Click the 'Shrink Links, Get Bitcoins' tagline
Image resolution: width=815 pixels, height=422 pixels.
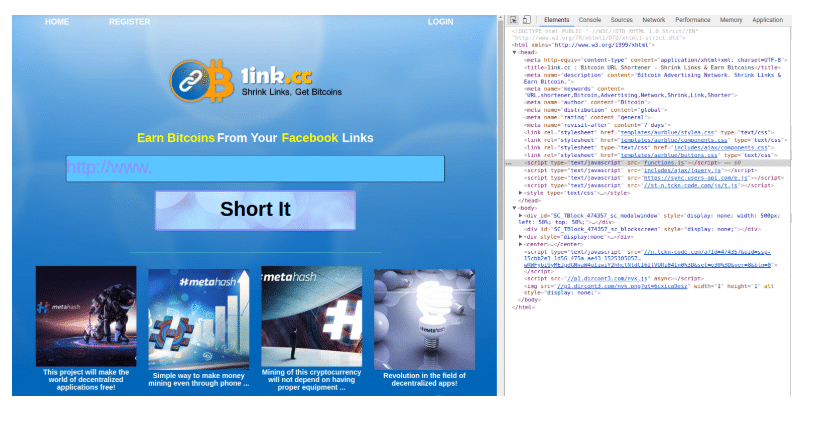point(292,92)
